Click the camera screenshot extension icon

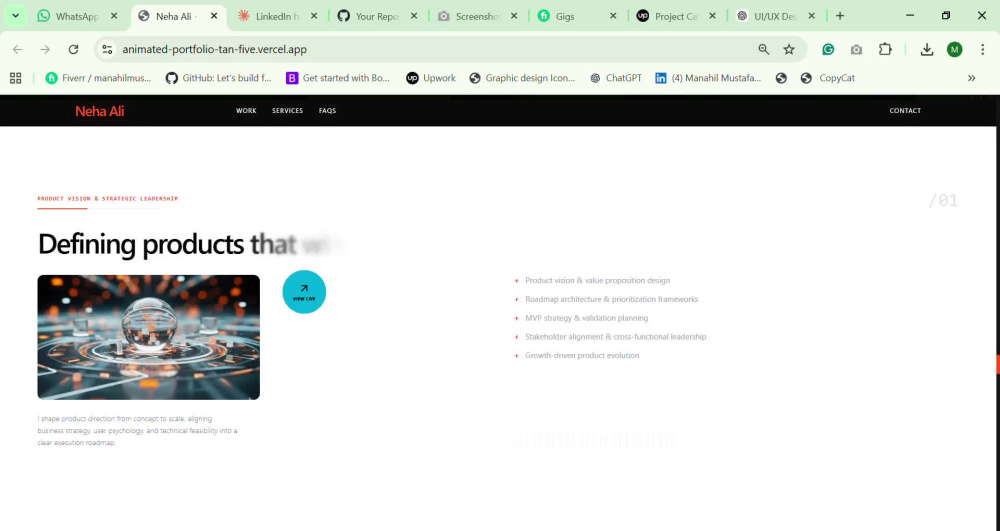point(857,49)
